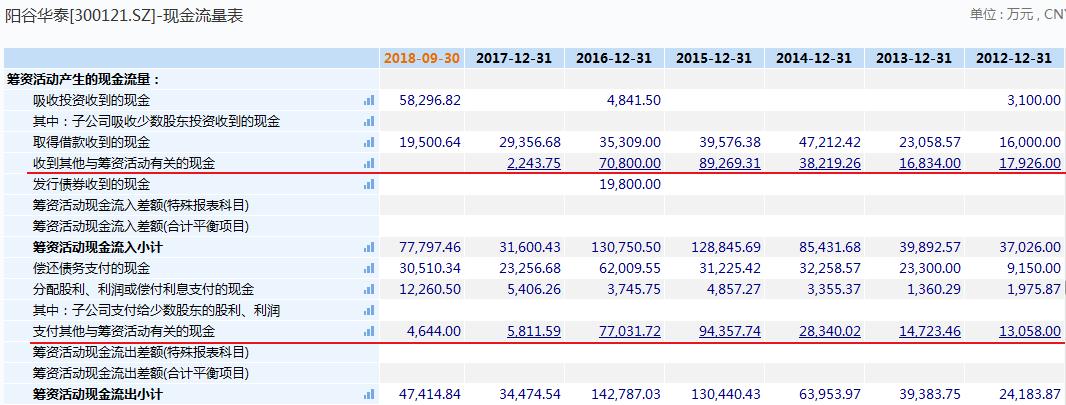
Task: Click underlined amount 94,357.74
Action: tap(727, 331)
